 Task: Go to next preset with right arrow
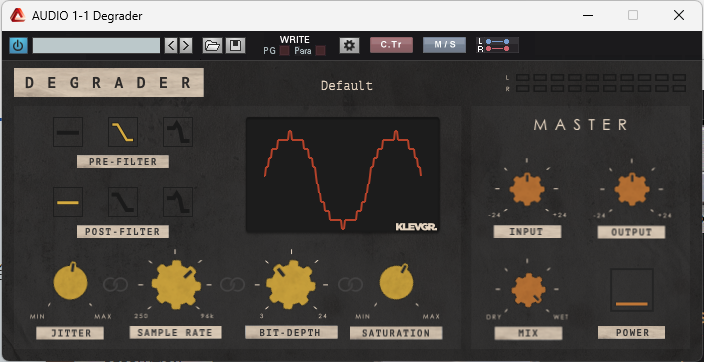(x=185, y=45)
